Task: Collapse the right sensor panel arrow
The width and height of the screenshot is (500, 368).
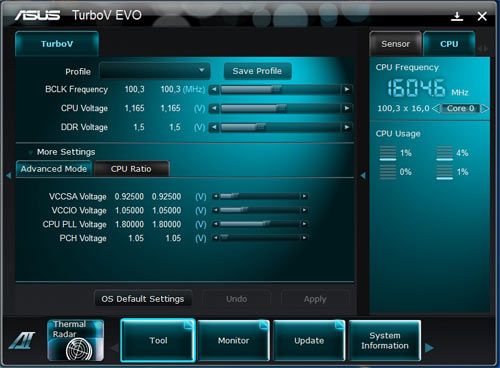Action: coord(363,175)
